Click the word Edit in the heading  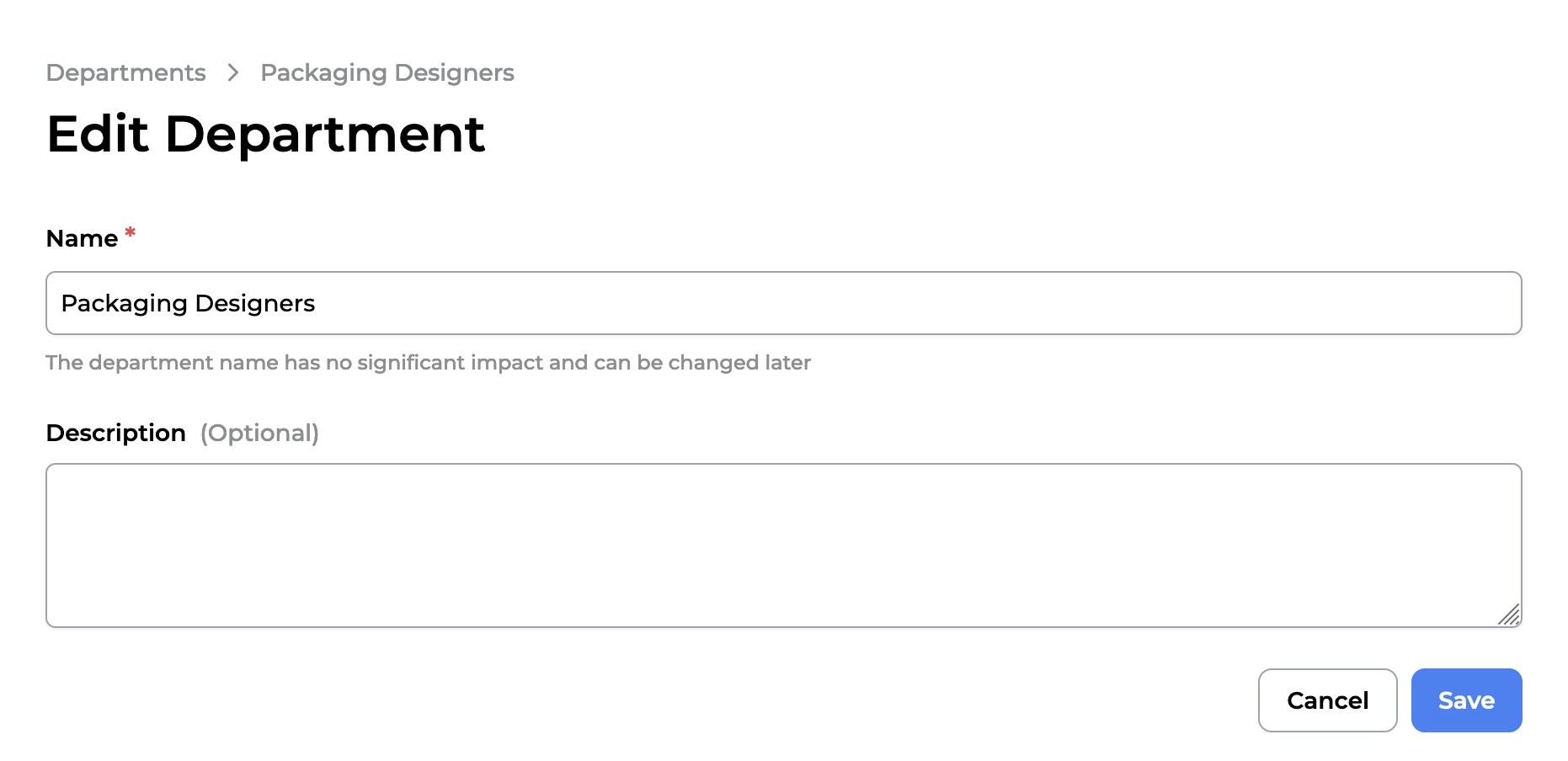click(98, 134)
